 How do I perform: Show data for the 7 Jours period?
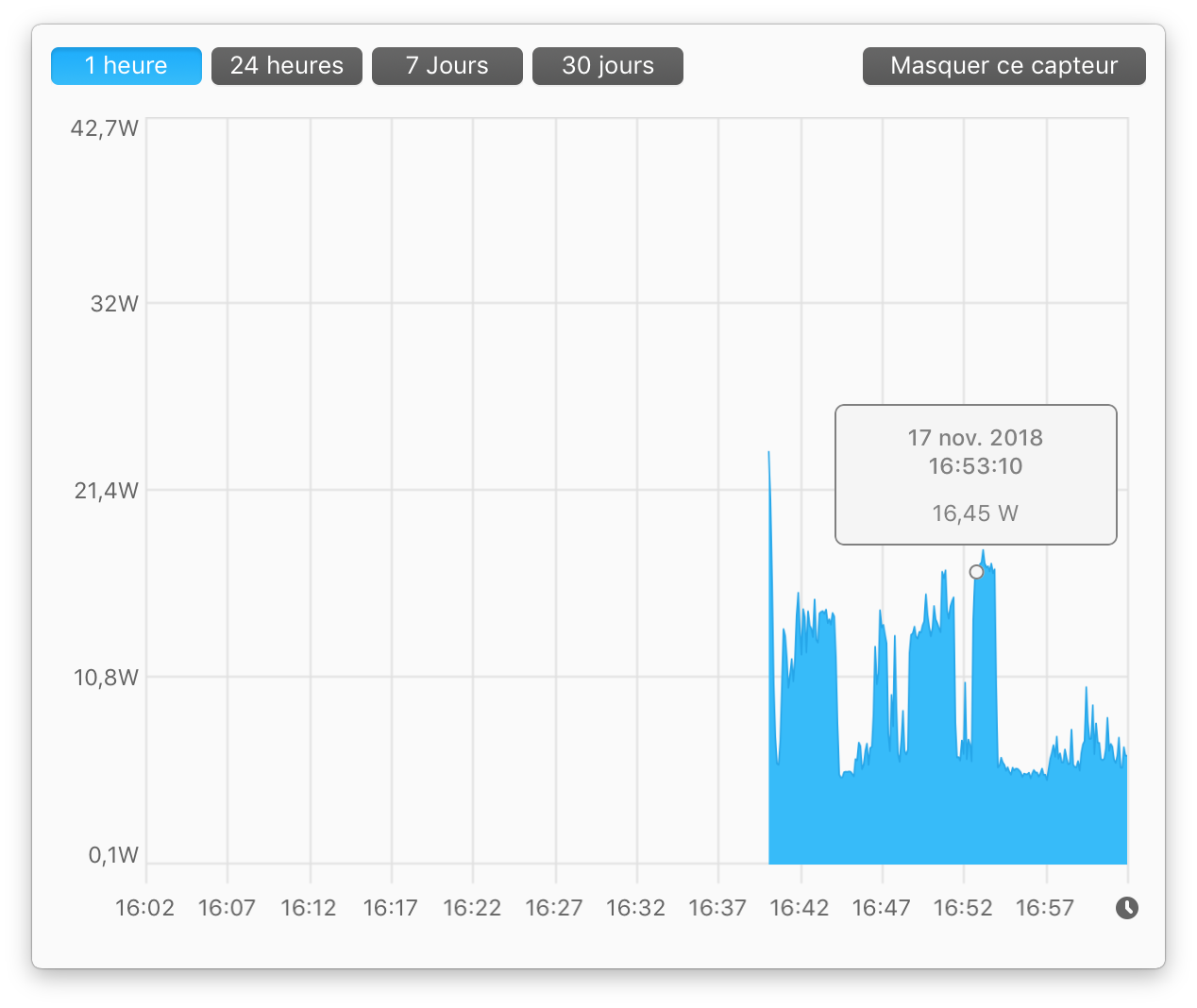447,65
